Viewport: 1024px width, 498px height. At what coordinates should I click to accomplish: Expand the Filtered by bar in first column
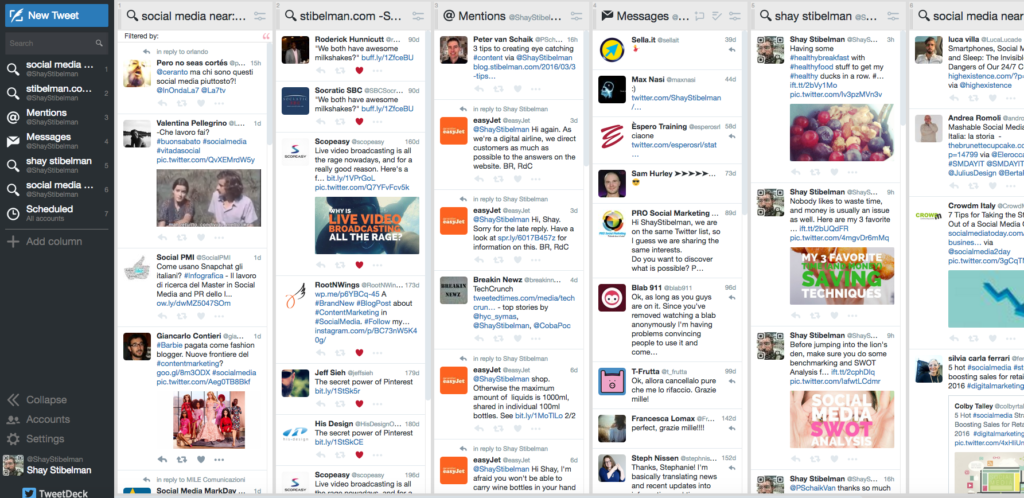pos(193,36)
